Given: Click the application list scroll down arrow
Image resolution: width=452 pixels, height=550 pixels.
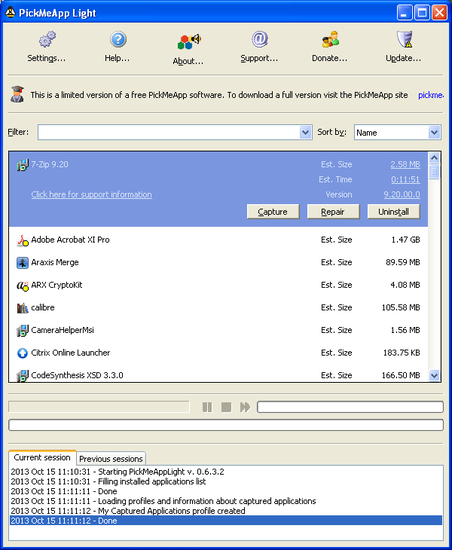Looking at the screenshot, I should point(434,376).
